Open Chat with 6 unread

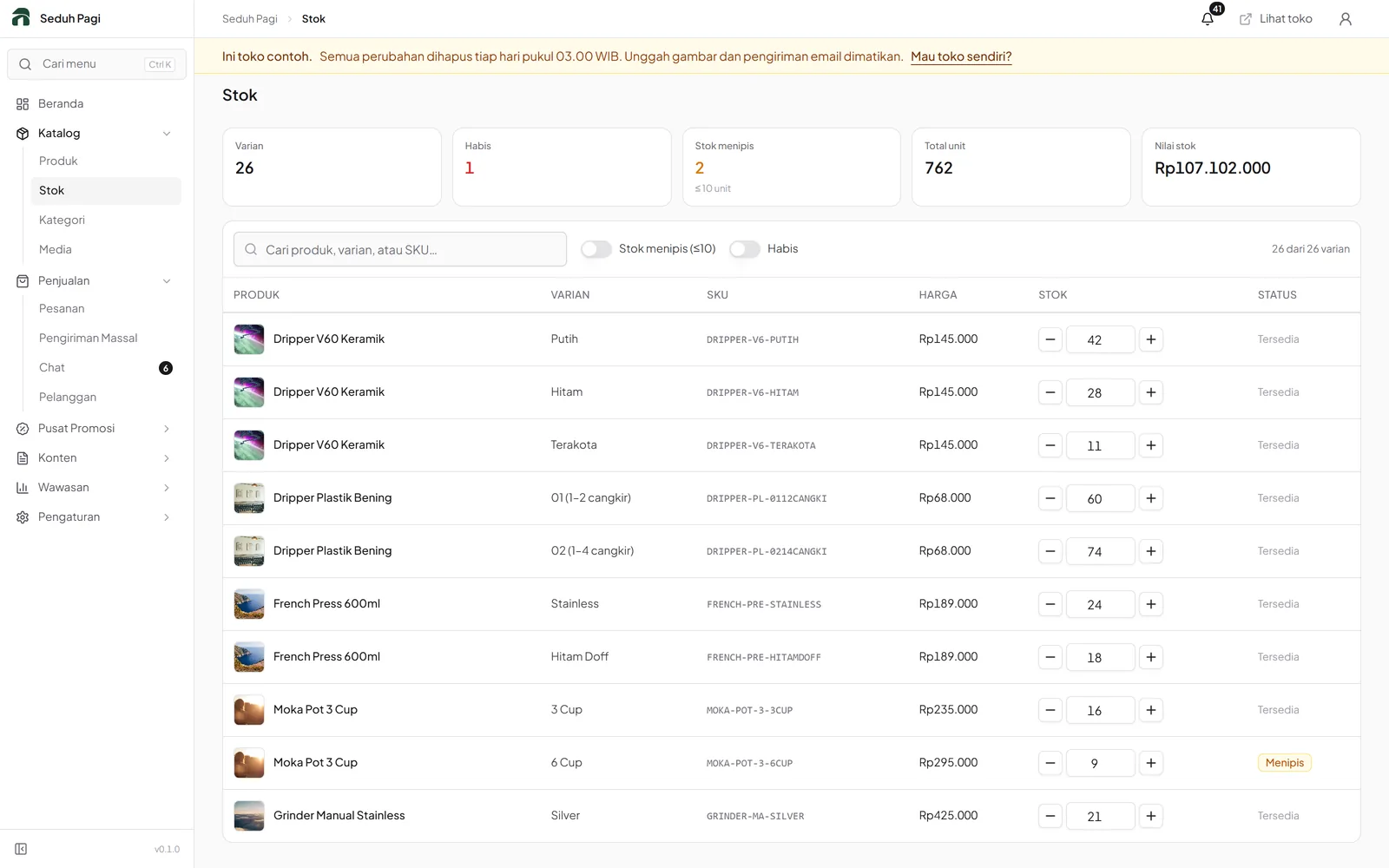[x=106, y=367]
